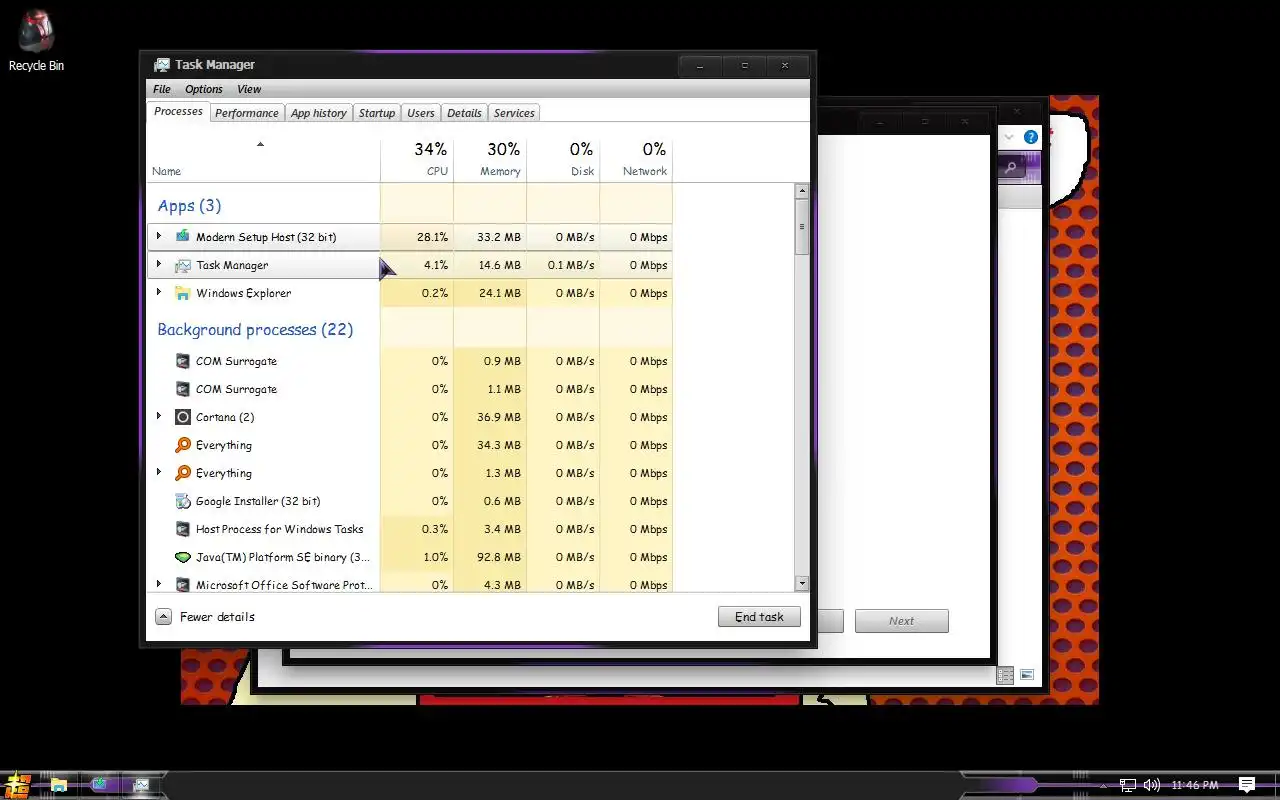Click the Task Manager title bar icon
The image size is (1280, 800).
pos(162,65)
